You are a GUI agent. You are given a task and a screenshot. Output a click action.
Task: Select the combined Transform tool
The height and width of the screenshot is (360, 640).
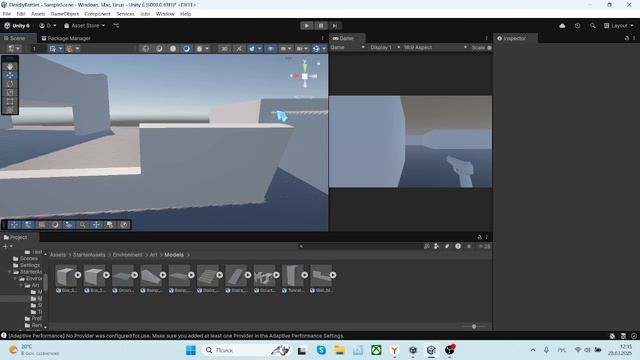[10, 110]
